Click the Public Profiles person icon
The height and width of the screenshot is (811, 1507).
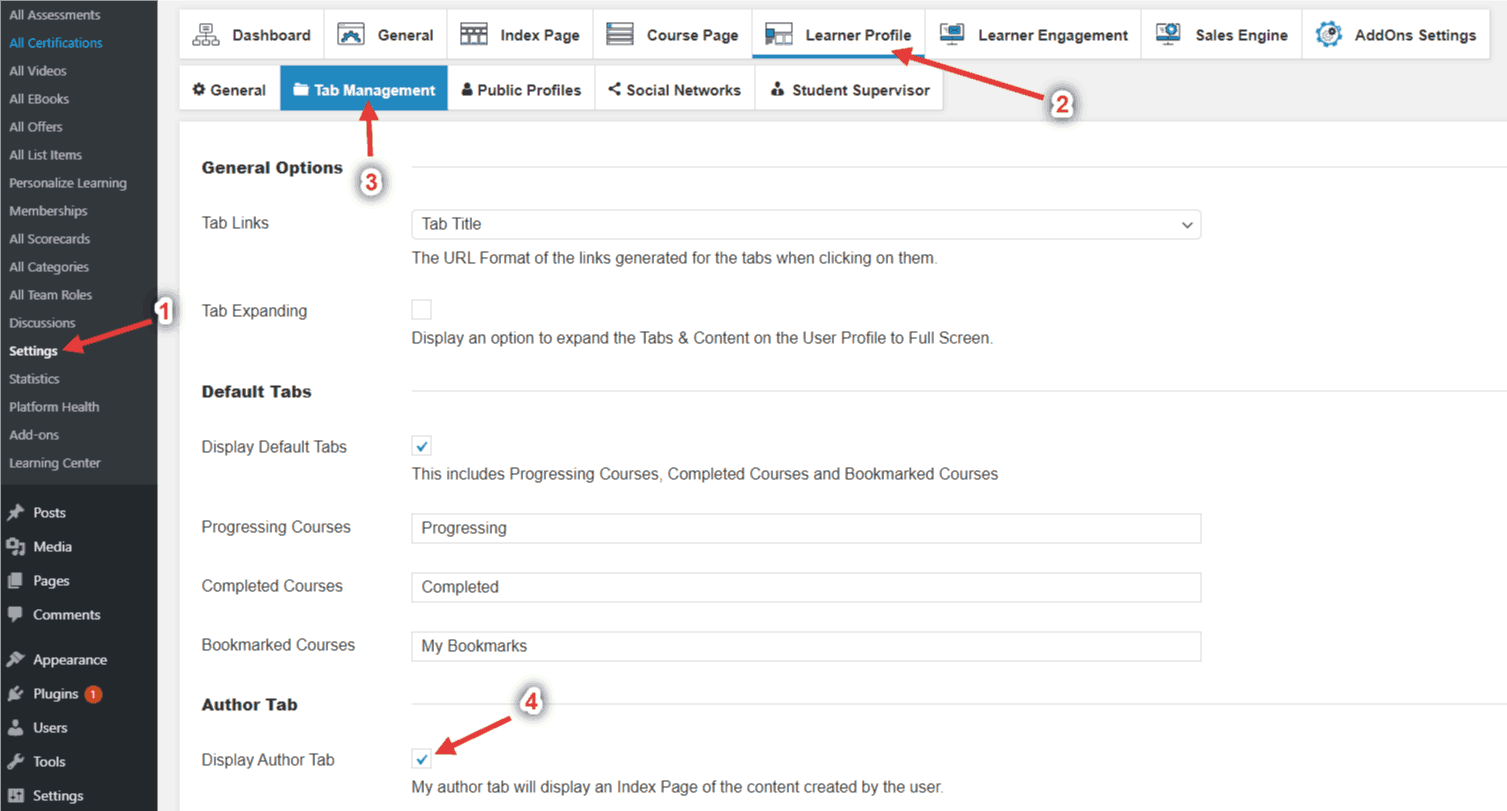tap(466, 88)
